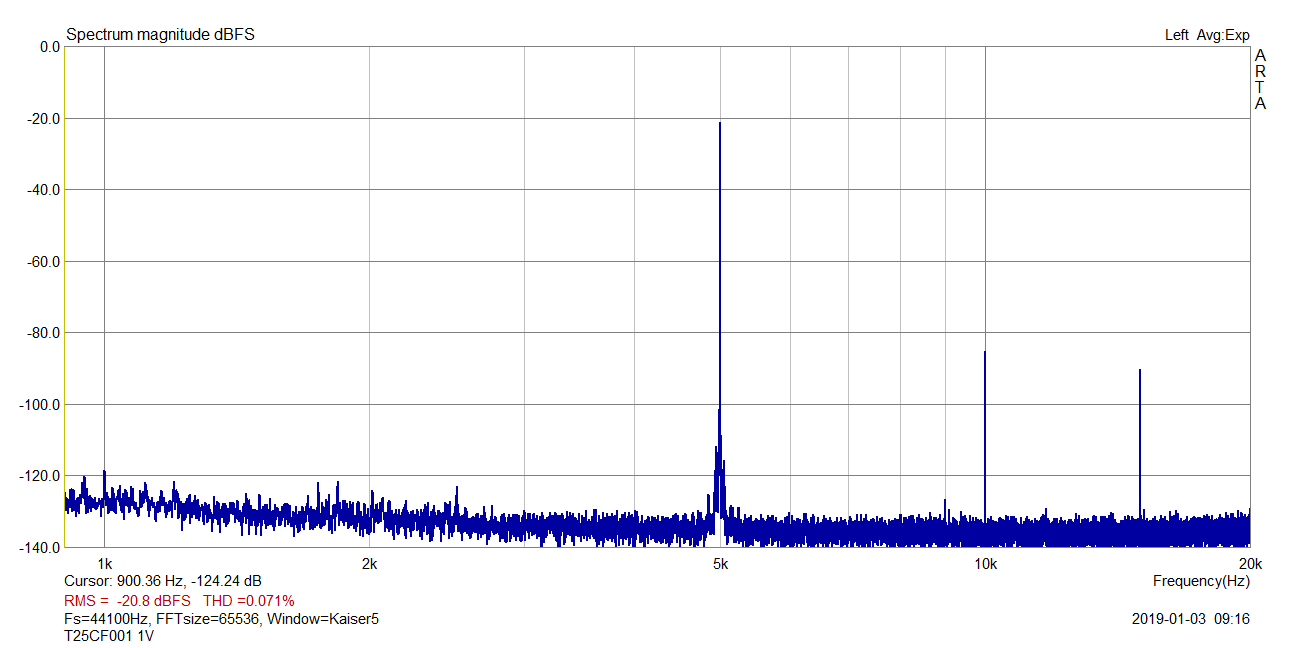Click the '2019-01-03 09:16' timestamp
Viewport: 1314px width, 648px height.
coord(1191,619)
